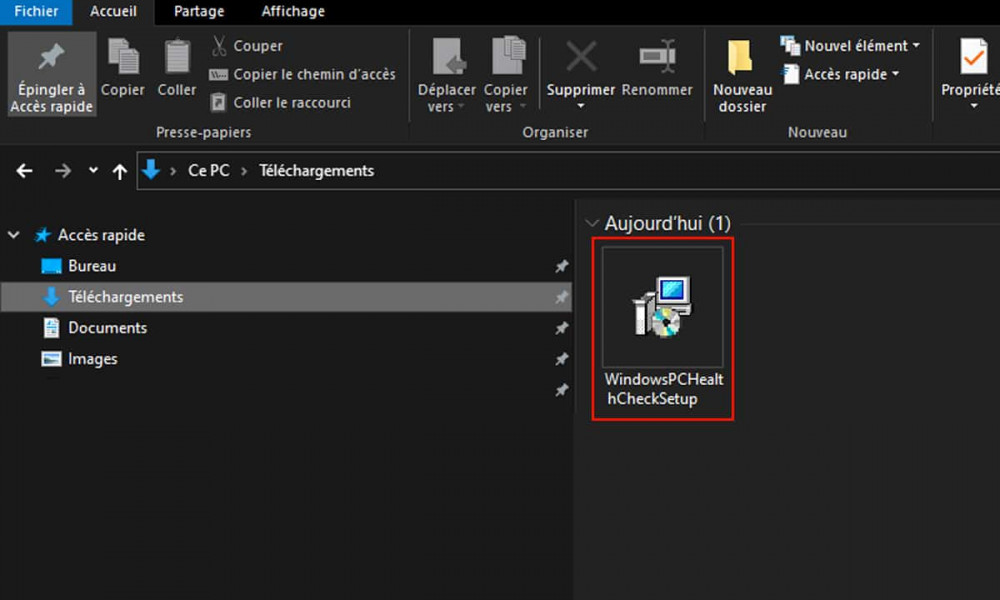Collapse the Accès rapide tree node
Screen dimensions: 1000x600
pyautogui.click(x=13, y=235)
